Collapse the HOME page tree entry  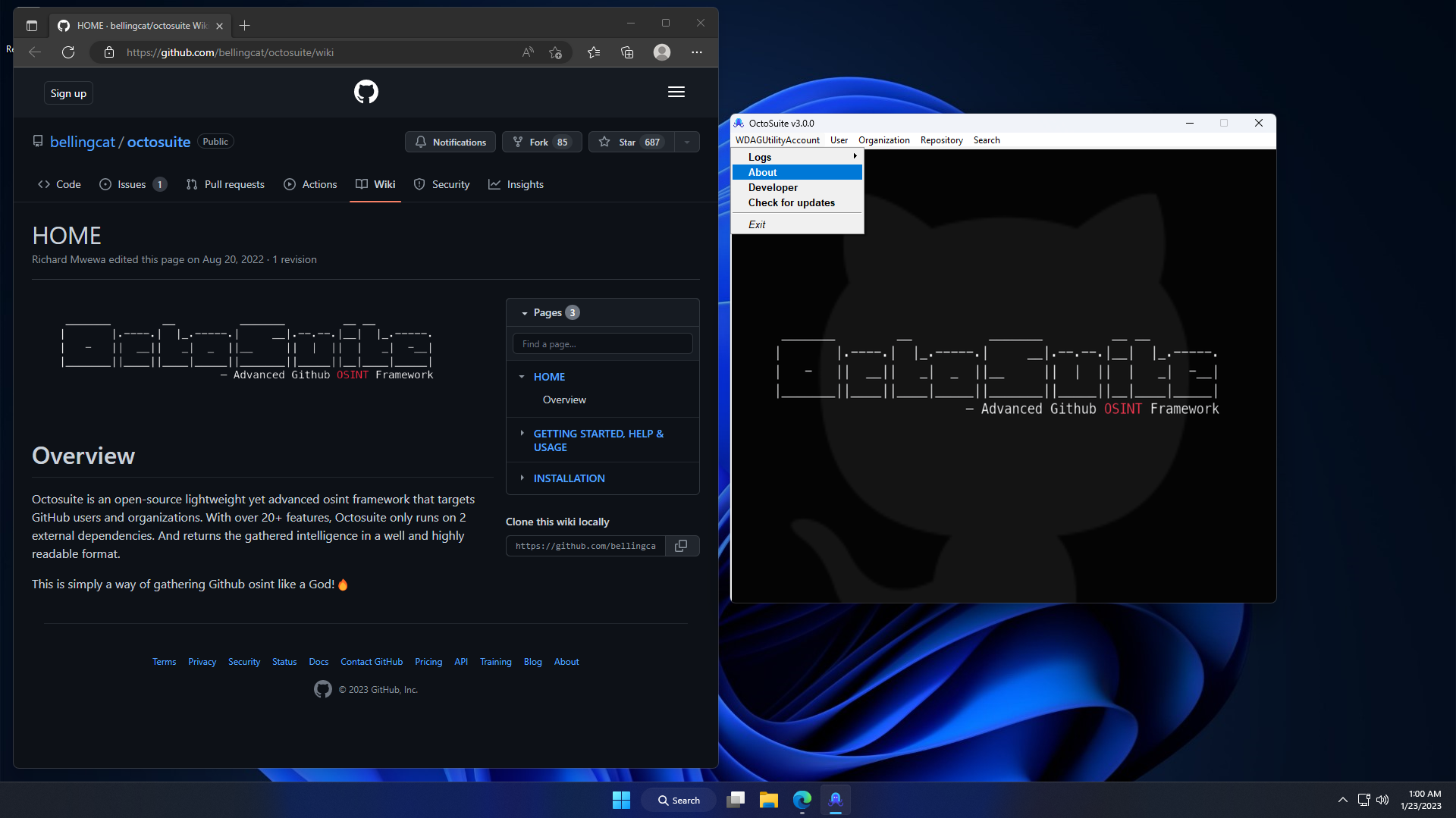click(522, 377)
